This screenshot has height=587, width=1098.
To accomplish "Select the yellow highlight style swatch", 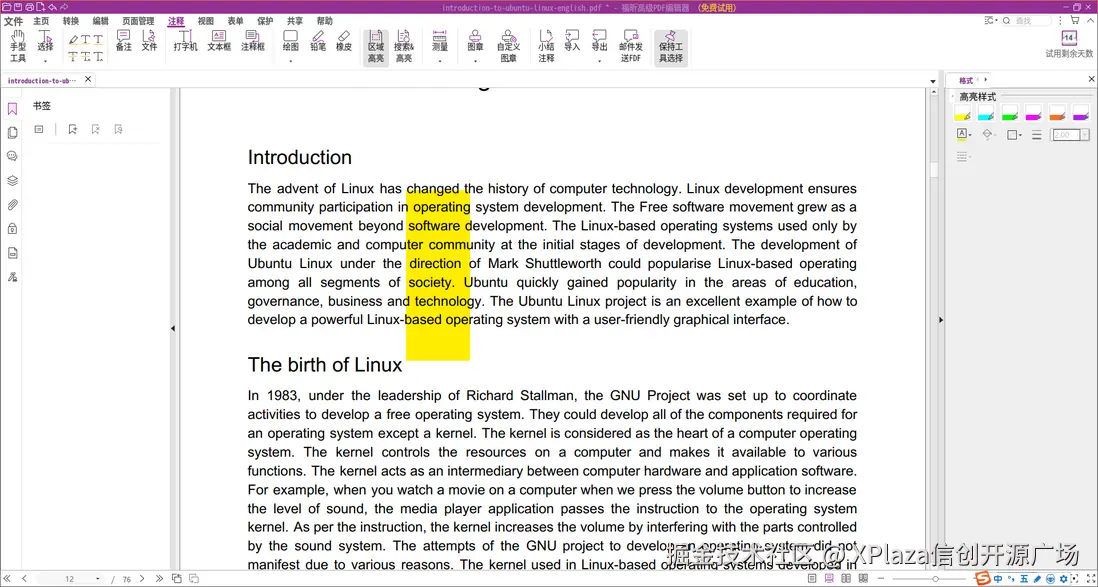I will coord(963,113).
